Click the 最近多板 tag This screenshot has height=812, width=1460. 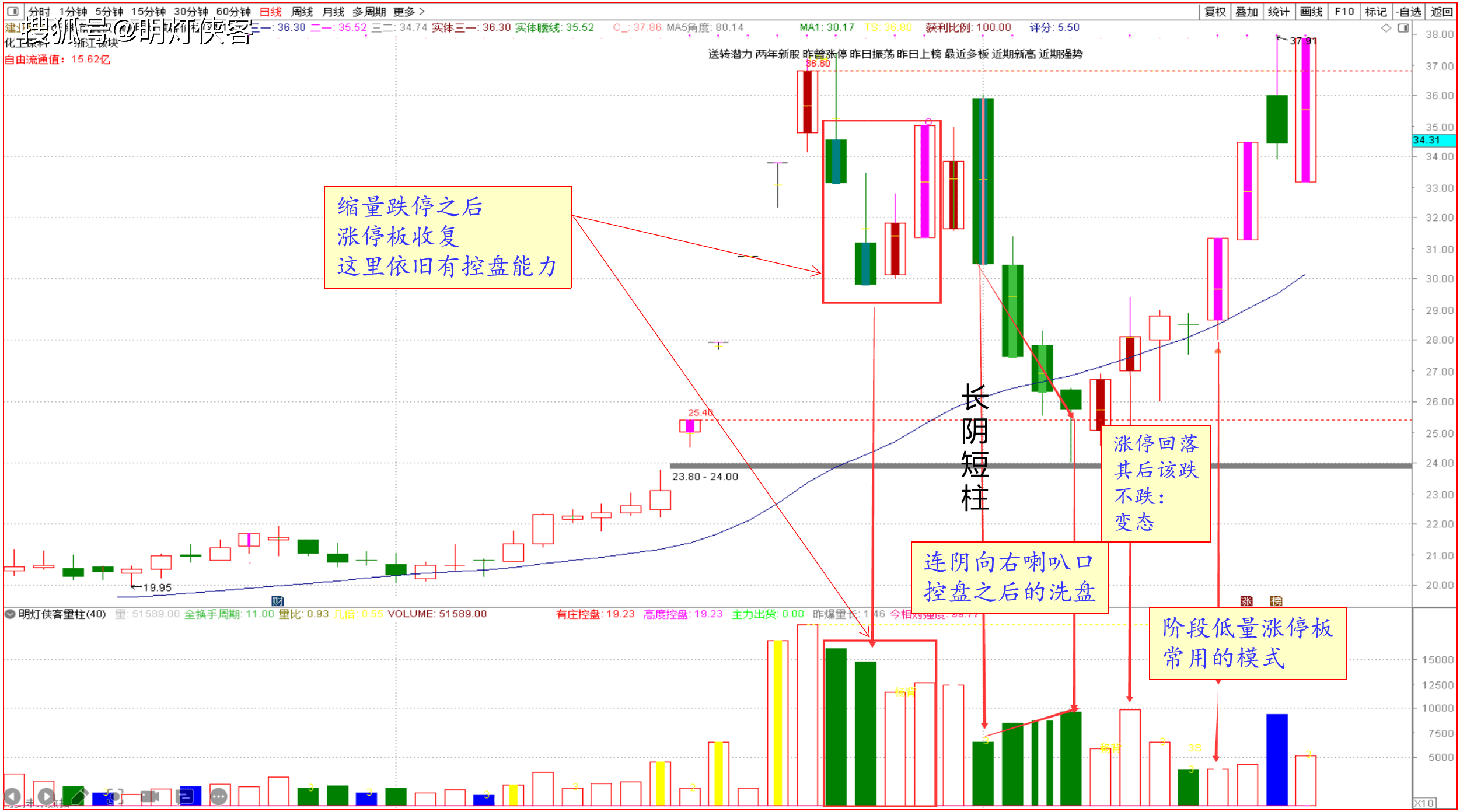tap(966, 54)
